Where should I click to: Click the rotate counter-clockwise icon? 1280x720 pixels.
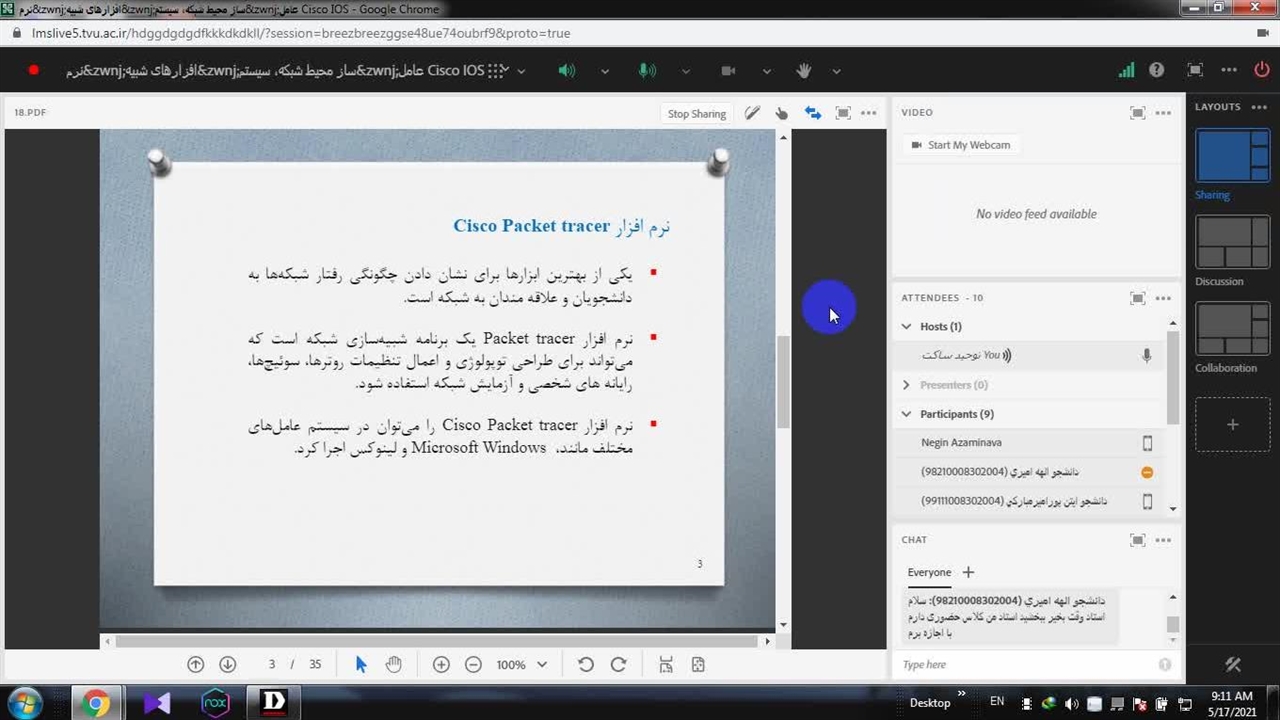(x=586, y=664)
